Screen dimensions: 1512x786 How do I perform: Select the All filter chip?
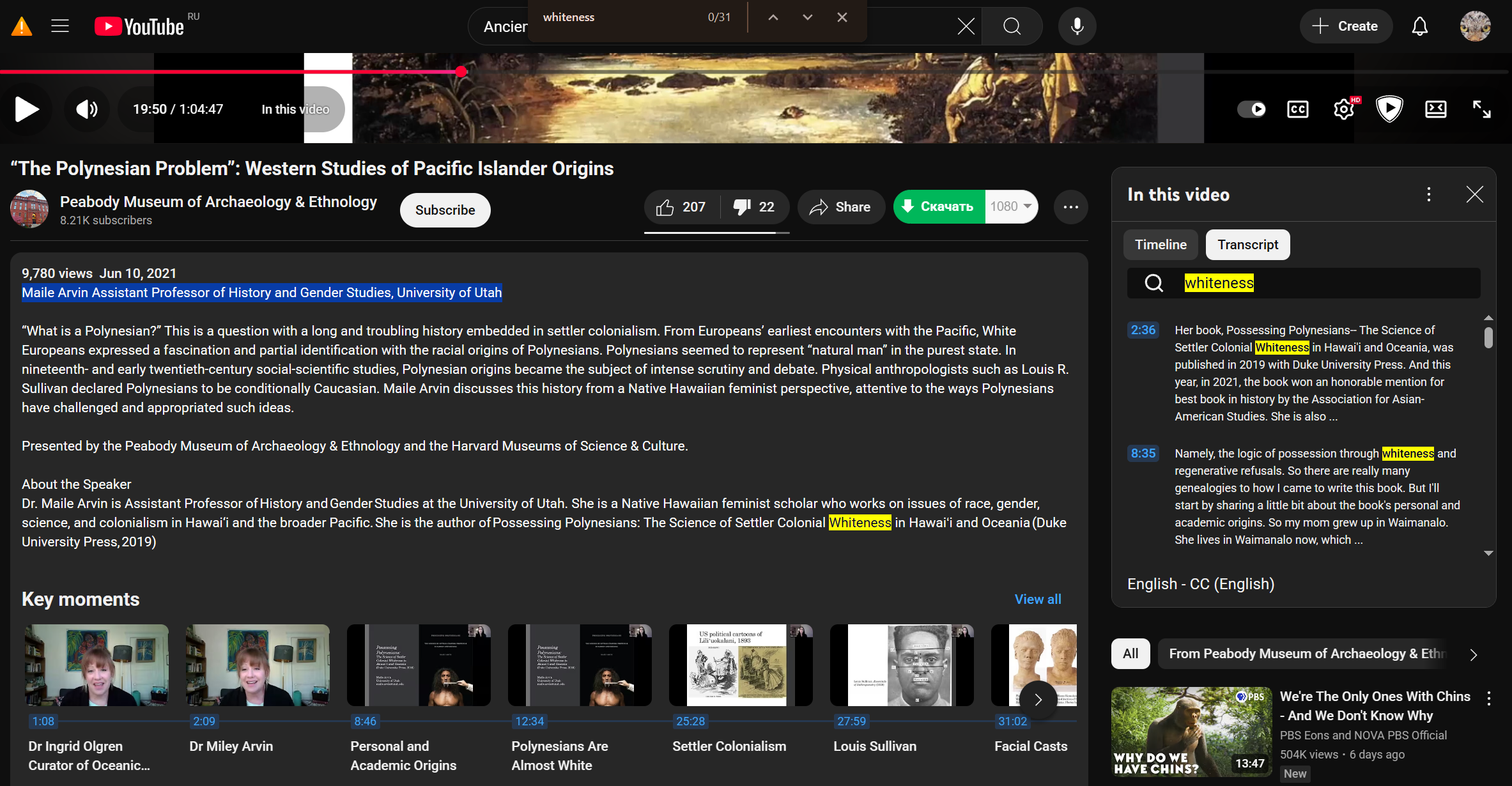(x=1130, y=654)
